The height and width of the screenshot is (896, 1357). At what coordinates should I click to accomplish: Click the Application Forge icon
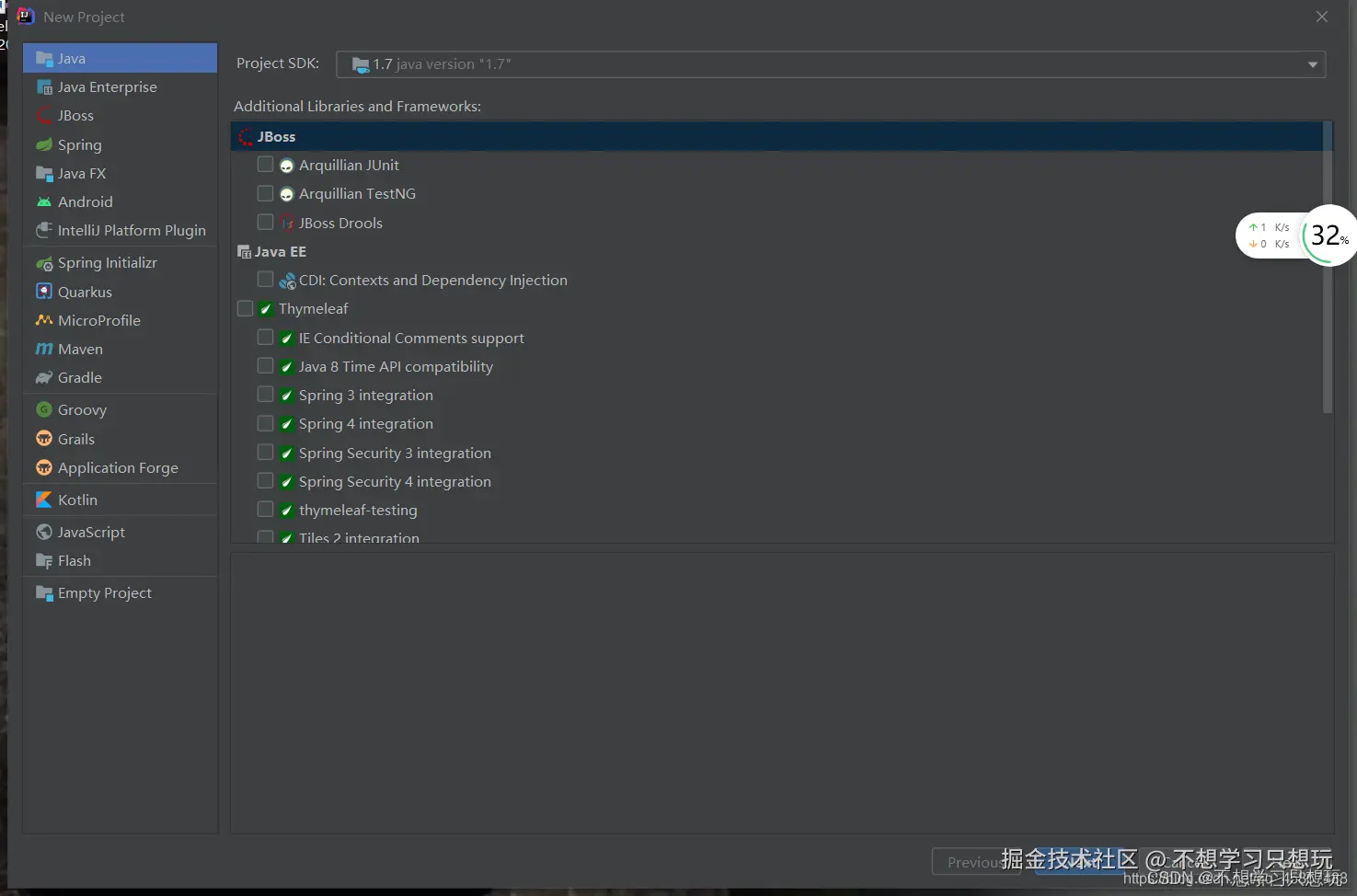44,467
